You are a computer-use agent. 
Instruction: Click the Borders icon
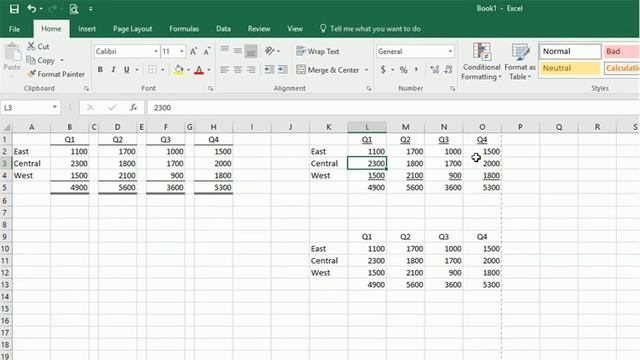(152, 70)
